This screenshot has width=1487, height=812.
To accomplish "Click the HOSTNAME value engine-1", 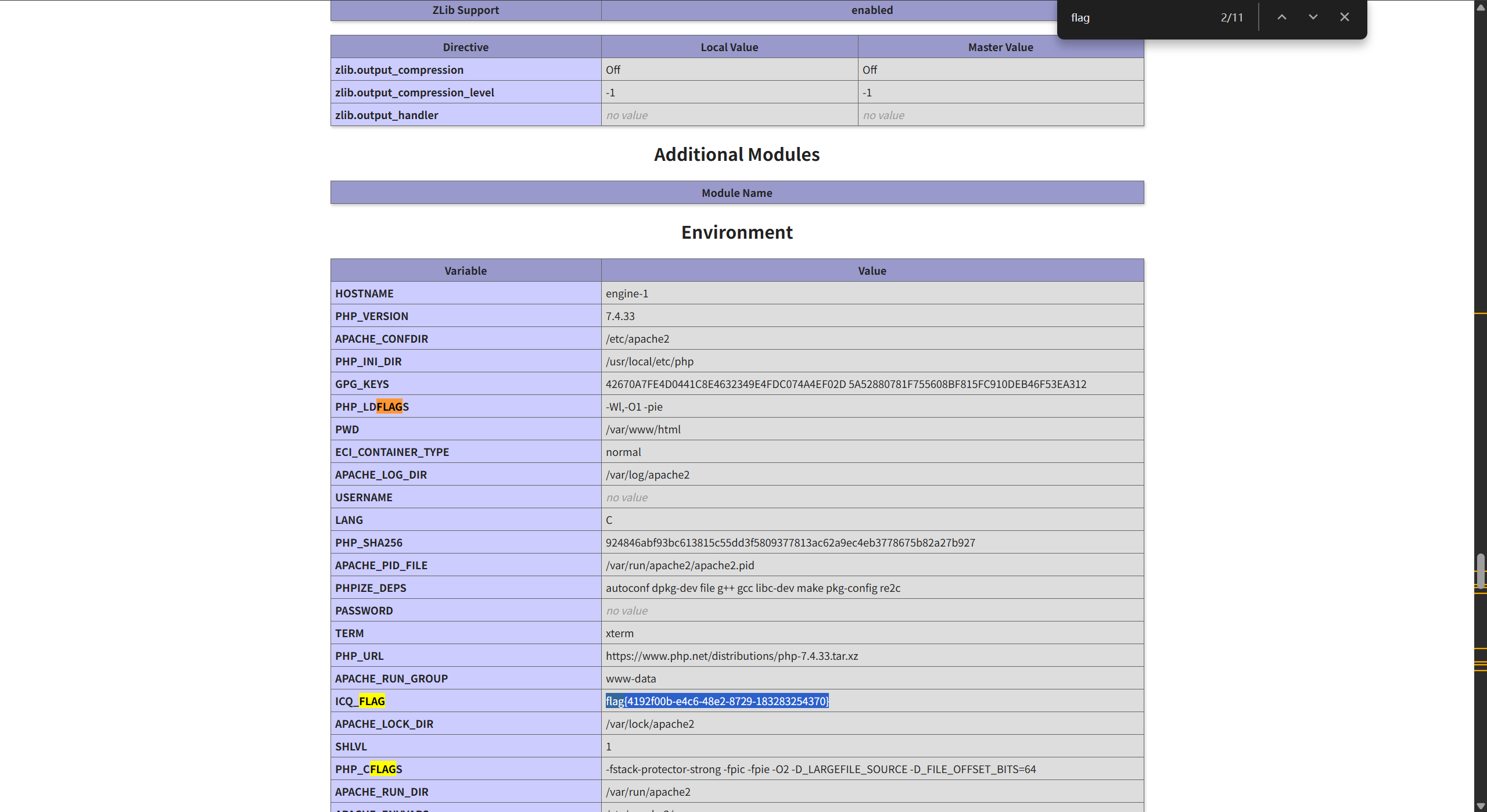I will 627,293.
